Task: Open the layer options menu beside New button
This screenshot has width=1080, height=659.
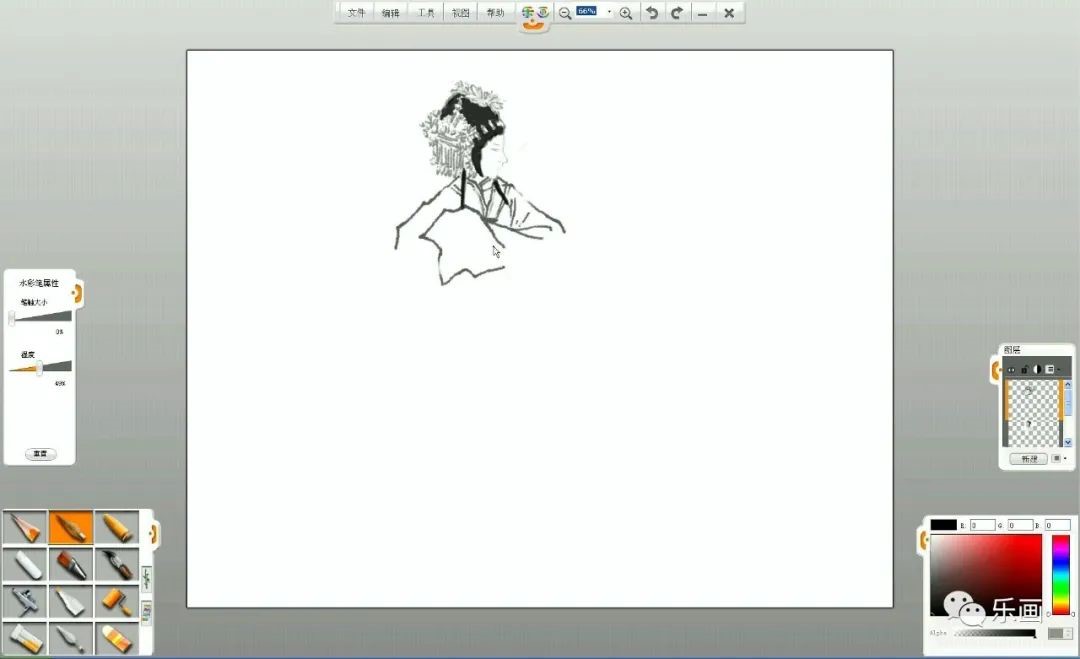Action: click(1060, 459)
